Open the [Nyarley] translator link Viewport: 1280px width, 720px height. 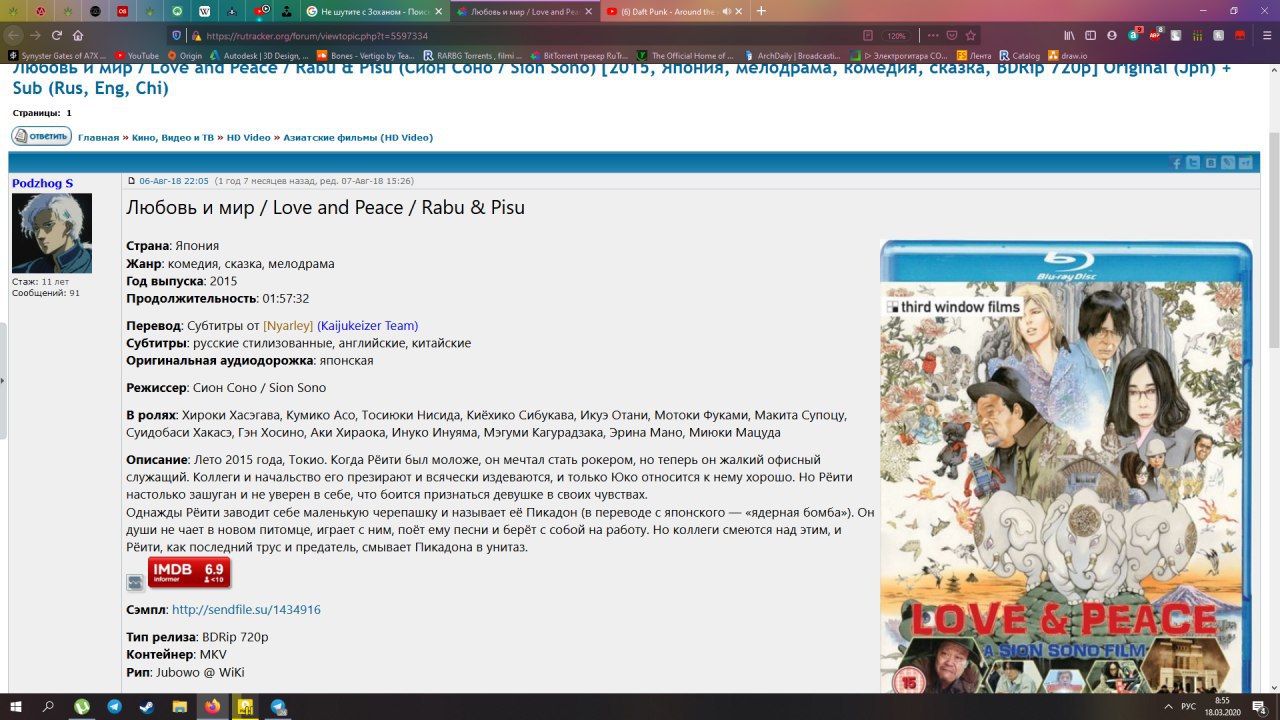(288, 326)
